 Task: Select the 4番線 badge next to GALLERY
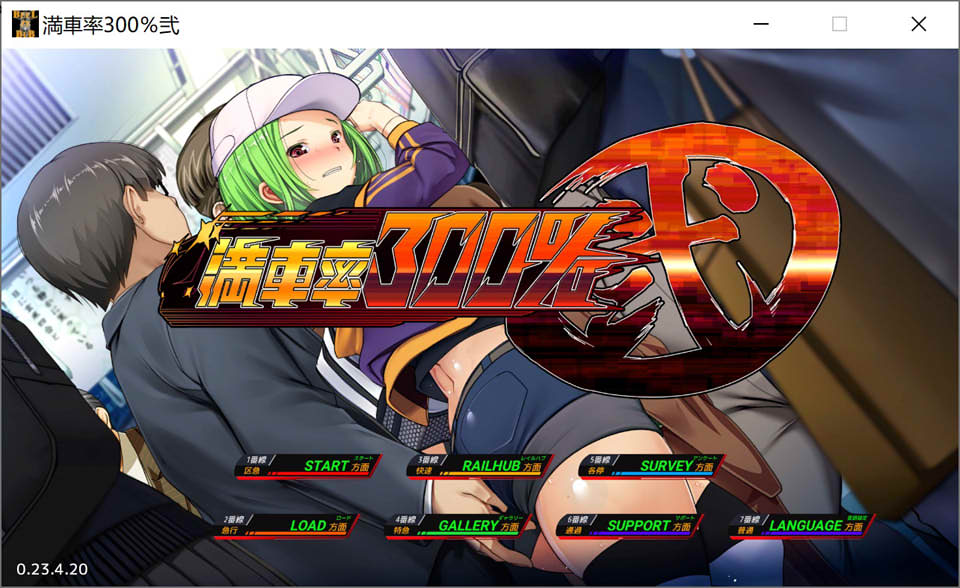click(406, 524)
